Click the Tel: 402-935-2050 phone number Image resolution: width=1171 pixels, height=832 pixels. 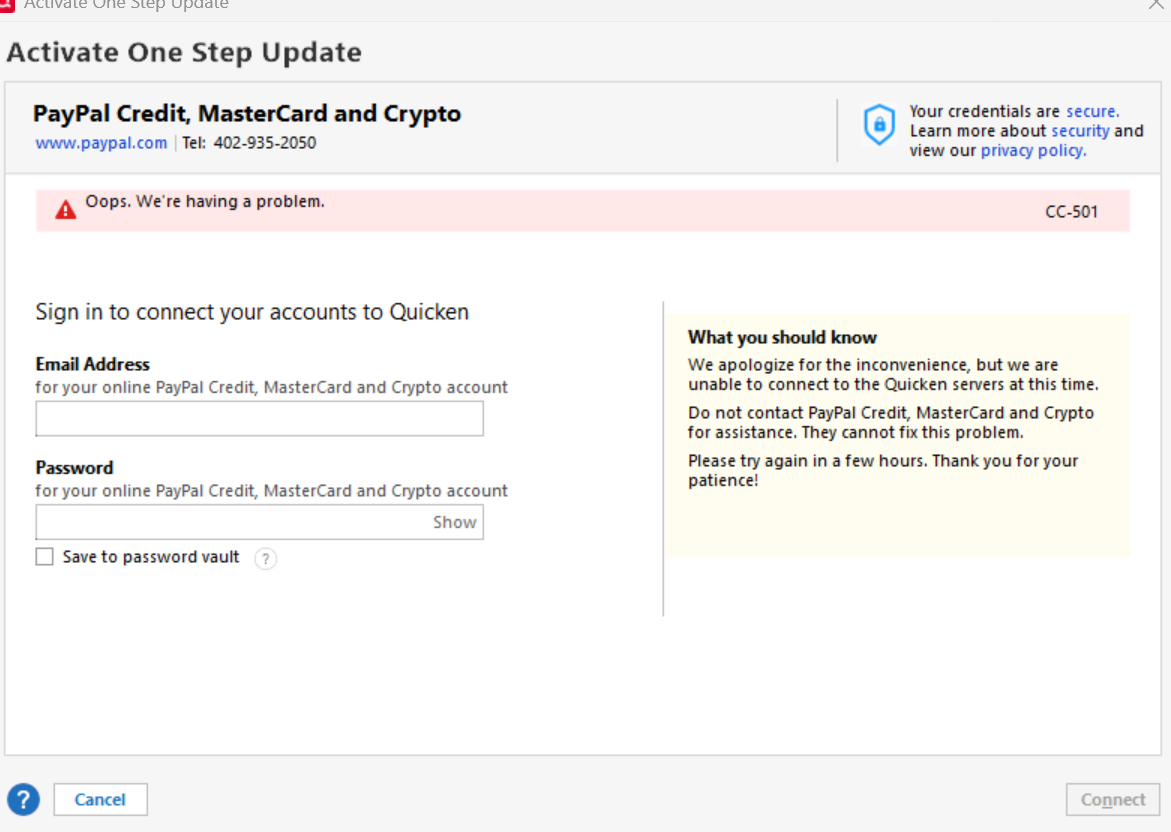249,143
